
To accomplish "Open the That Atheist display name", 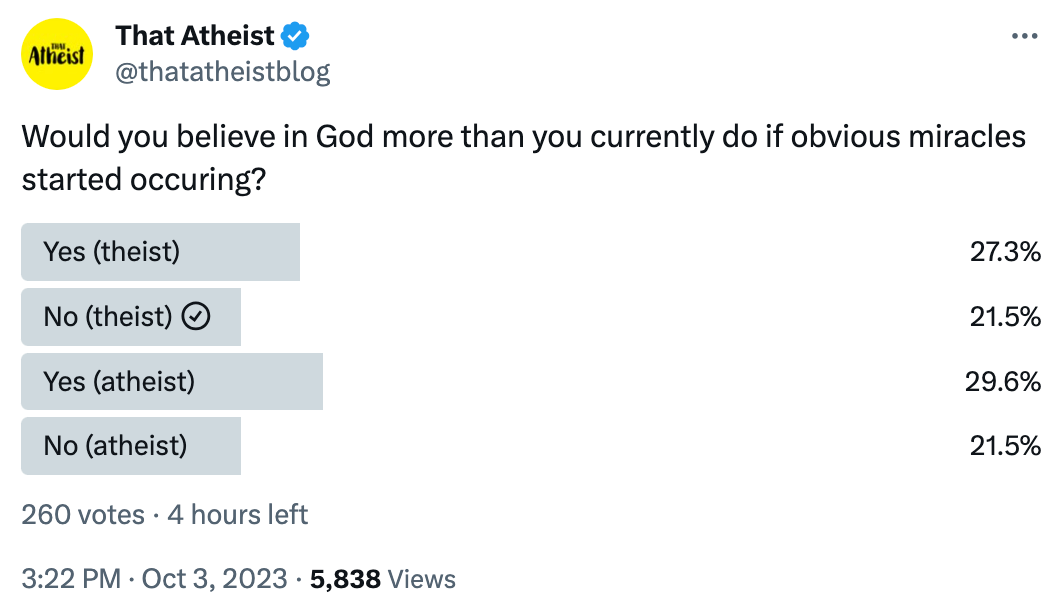I will click(x=195, y=37).
